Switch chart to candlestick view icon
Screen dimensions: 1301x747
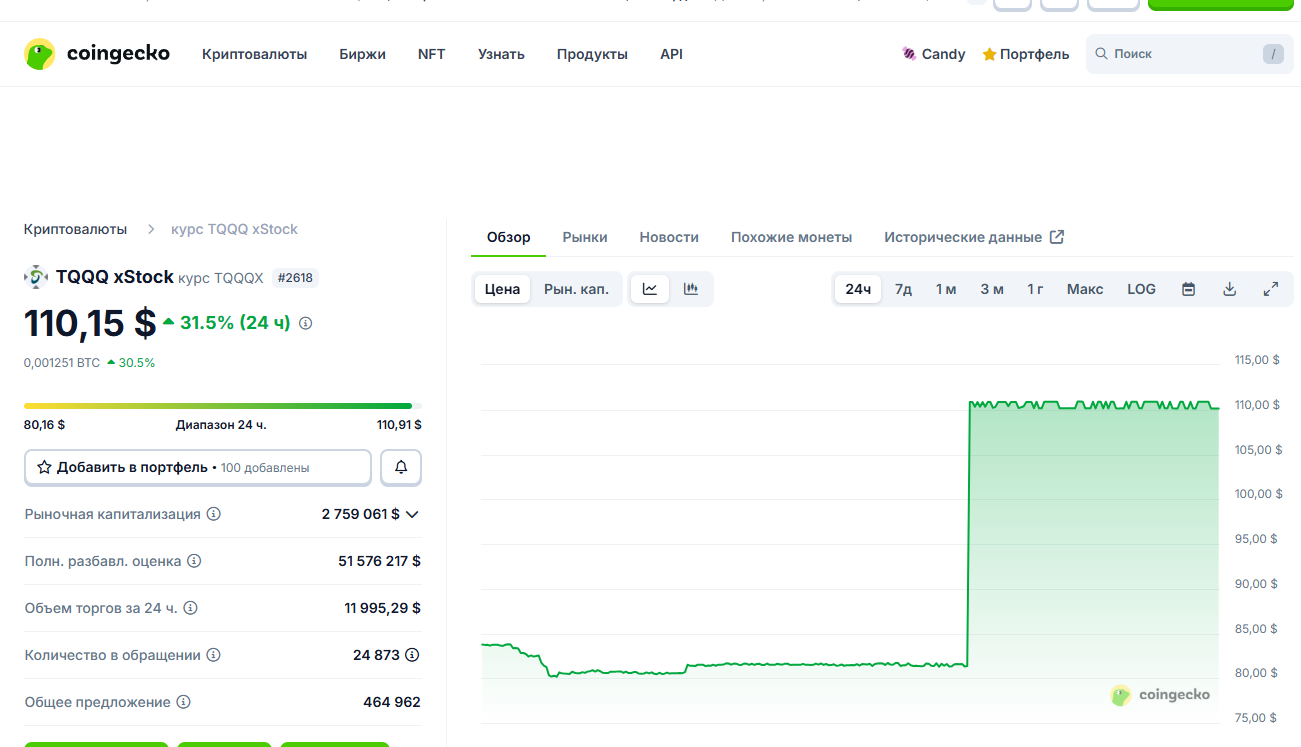coord(691,289)
